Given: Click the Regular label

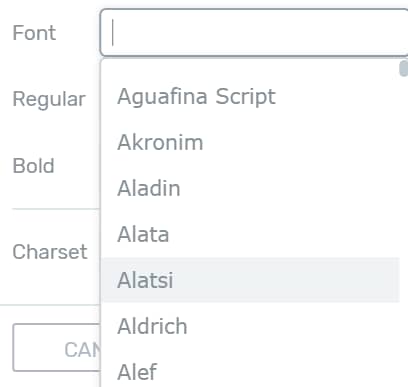Looking at the screenshot, I should coord(49,99).
